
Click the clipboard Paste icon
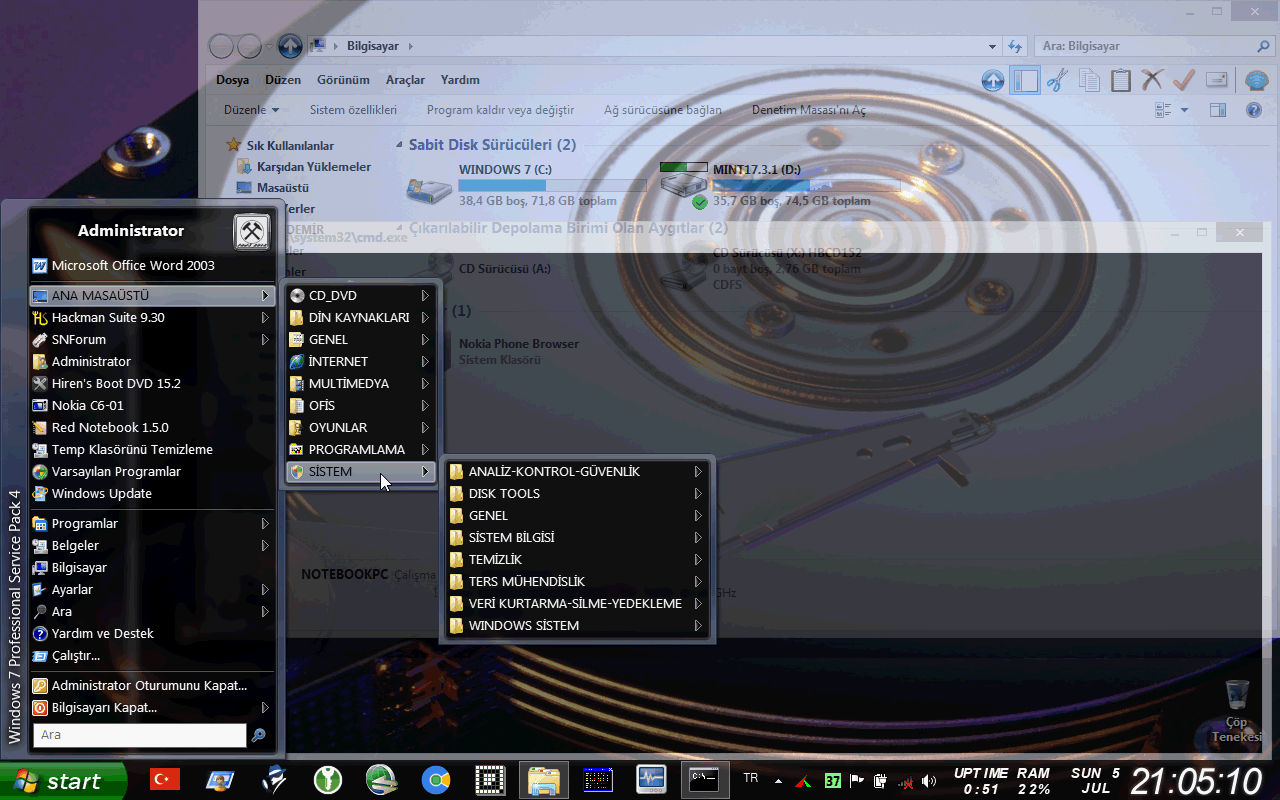pos(1121,81)
